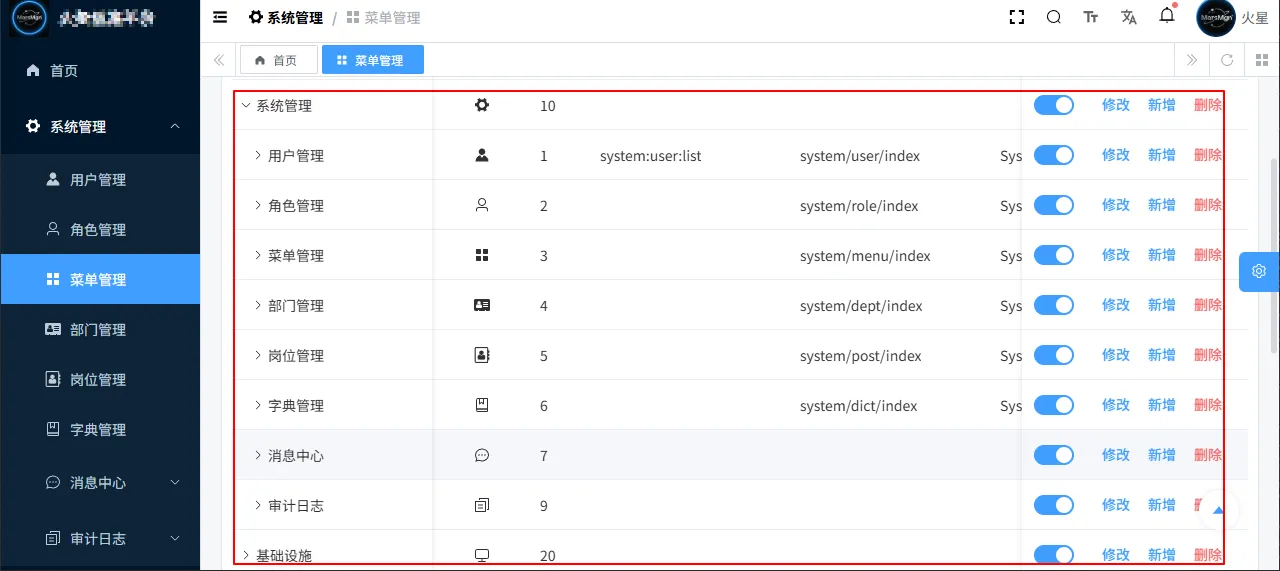
Task: Click the back-to-top arrow button
Action: tap(1218, 510)
